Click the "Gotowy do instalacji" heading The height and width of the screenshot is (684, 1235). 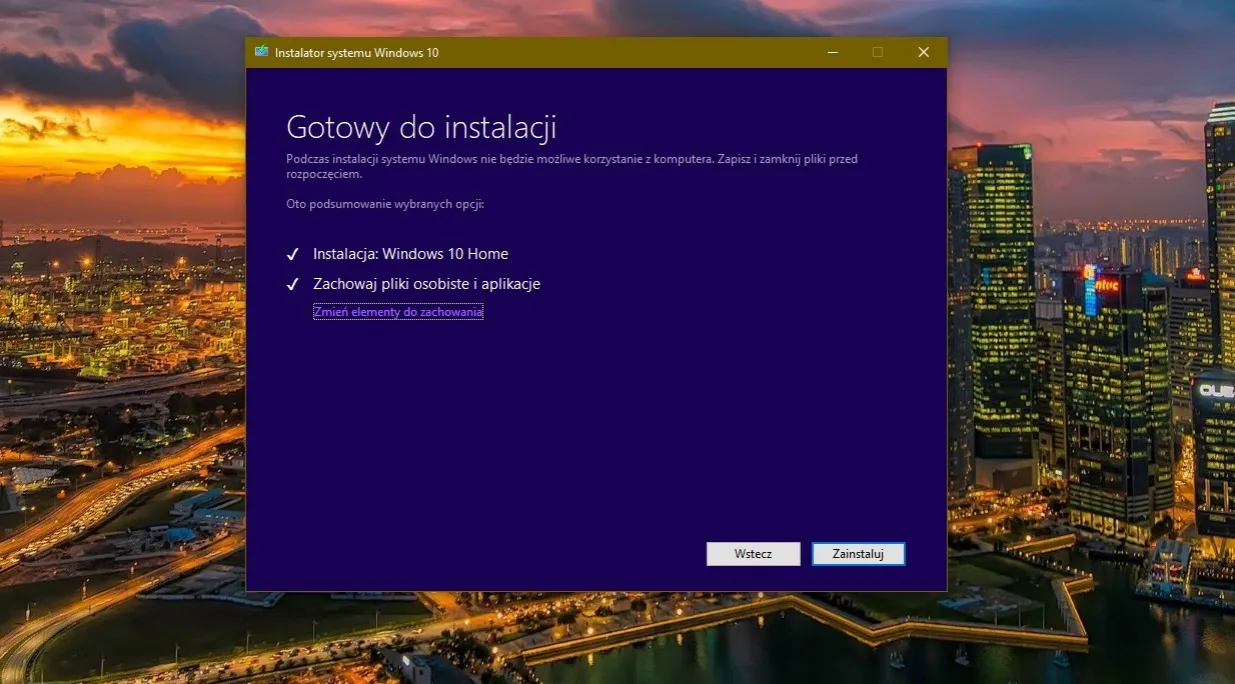click(423, 127)
